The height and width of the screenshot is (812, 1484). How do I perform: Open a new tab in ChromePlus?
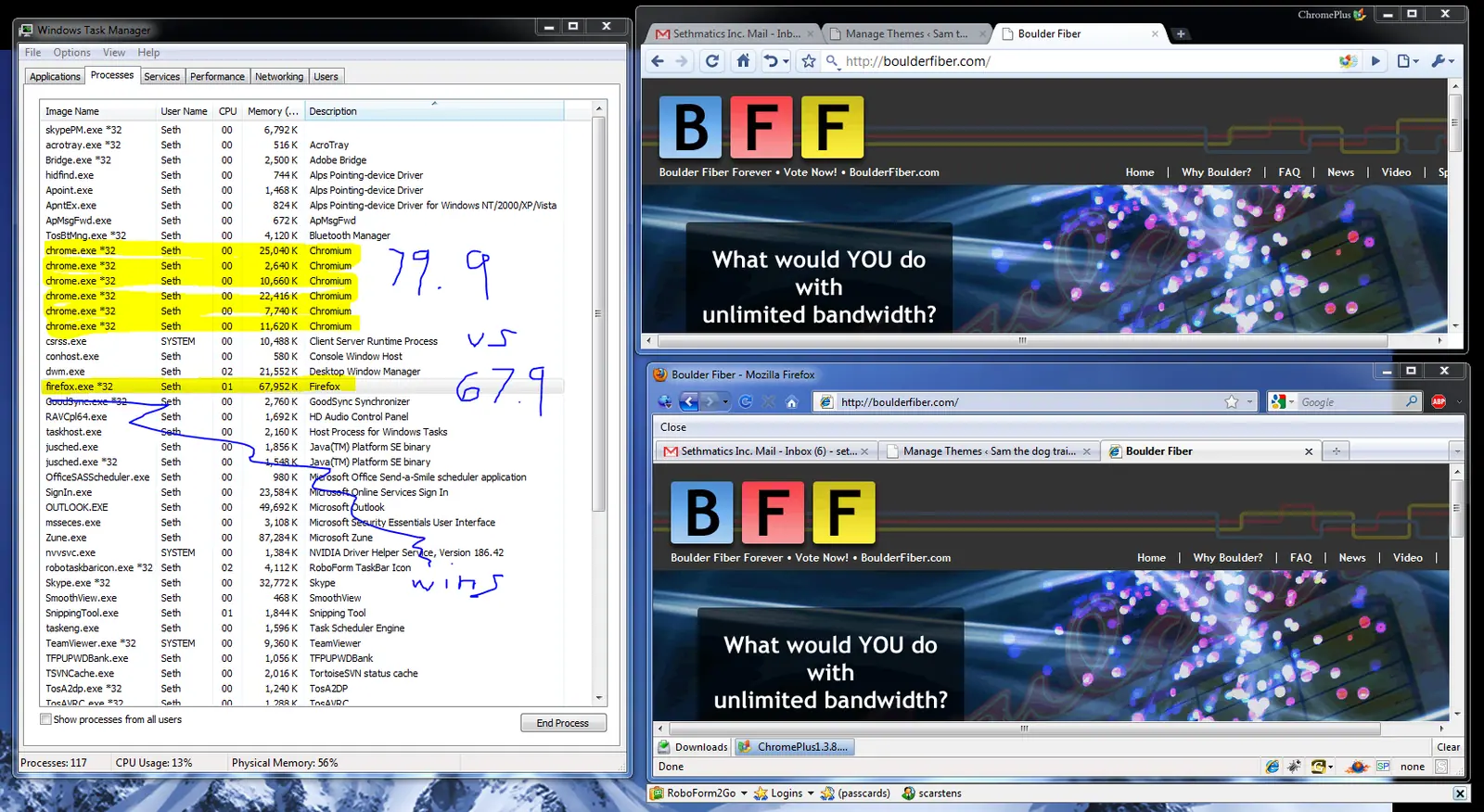click(1180, 34)
